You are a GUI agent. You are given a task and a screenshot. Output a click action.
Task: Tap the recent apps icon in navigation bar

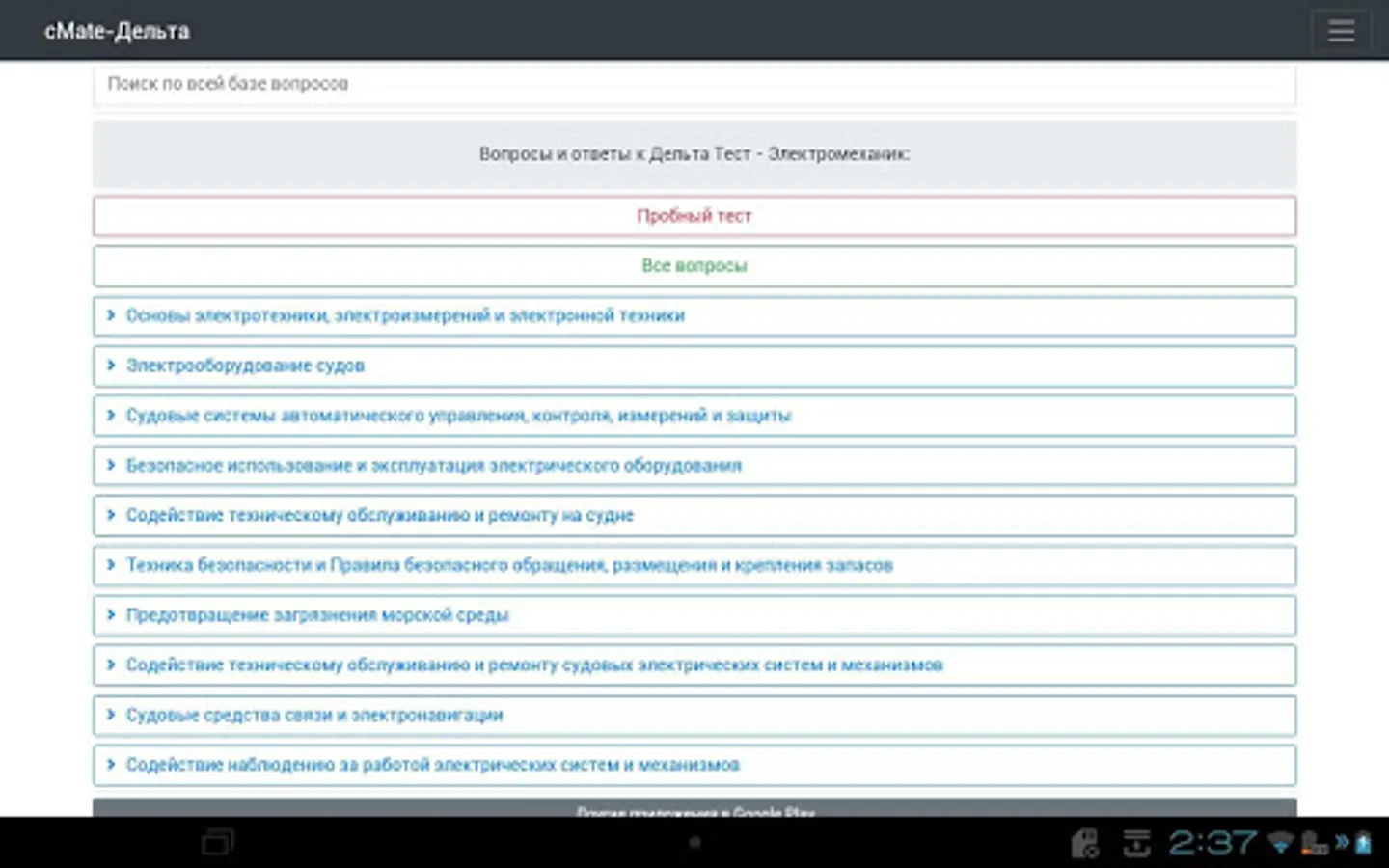click(218, 842)
